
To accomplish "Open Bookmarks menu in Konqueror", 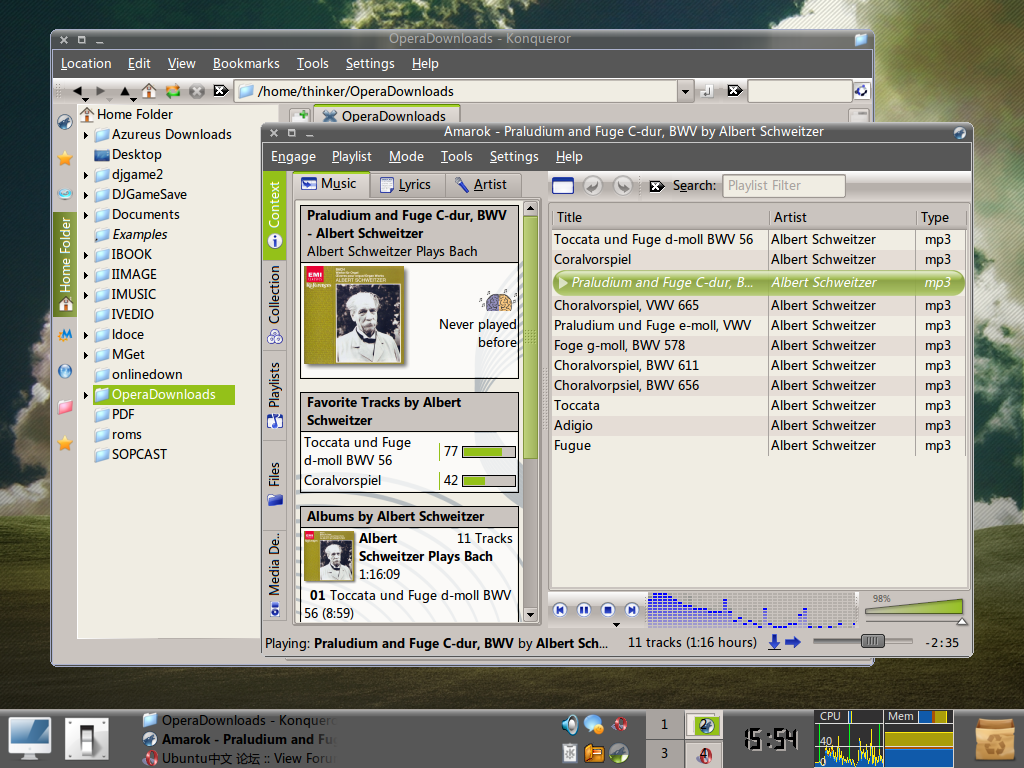I will point(246,63).
